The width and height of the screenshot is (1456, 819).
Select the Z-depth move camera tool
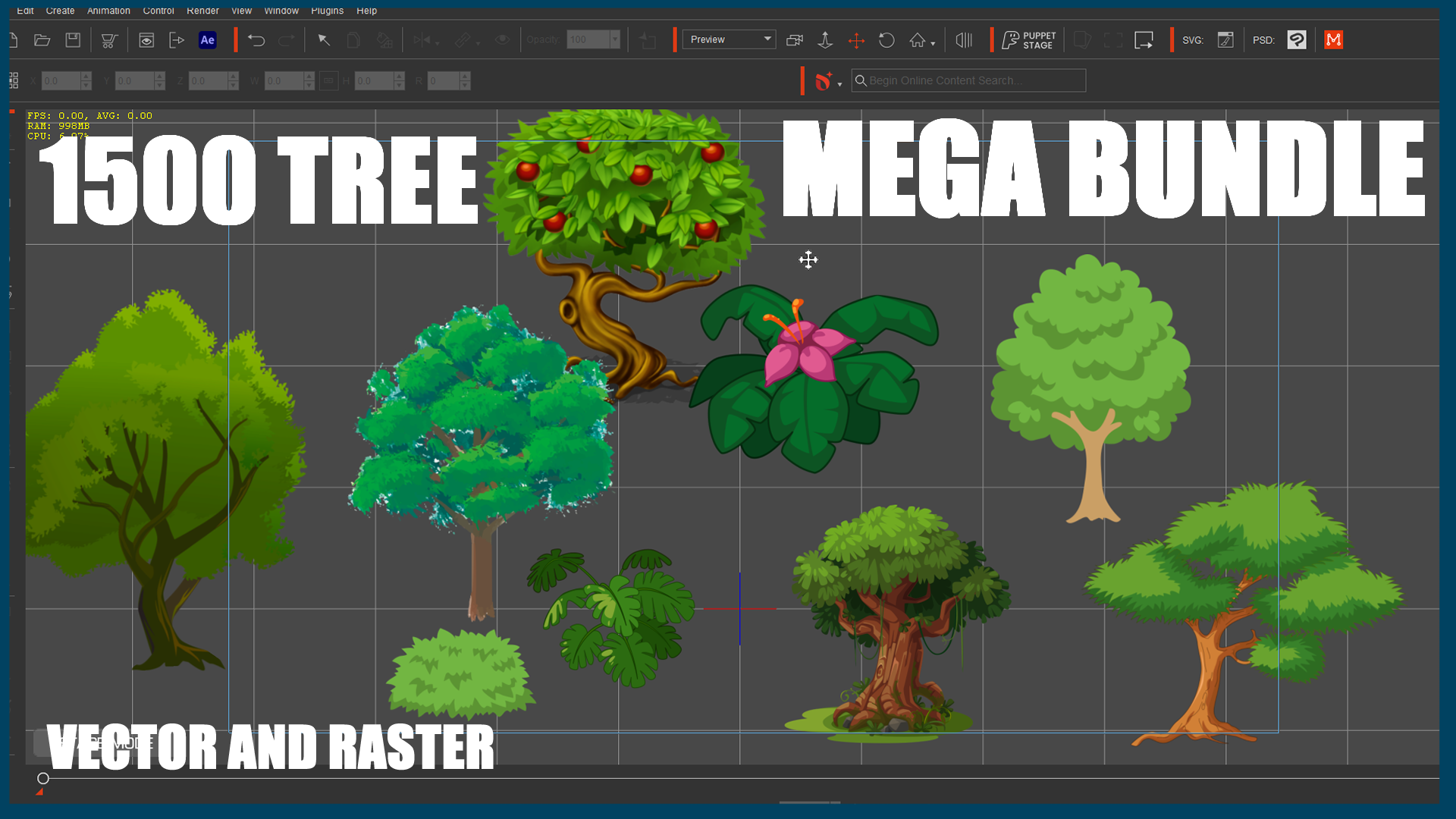point(825,40)
